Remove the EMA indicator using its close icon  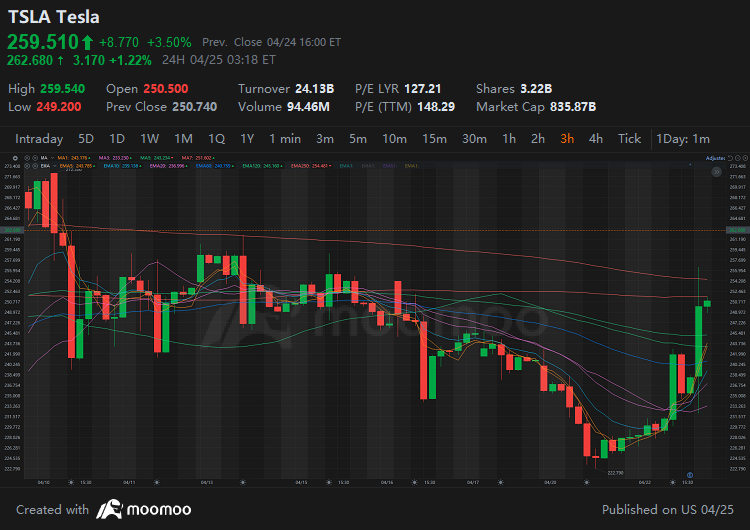pyautogui.click(x=35, y=166)
